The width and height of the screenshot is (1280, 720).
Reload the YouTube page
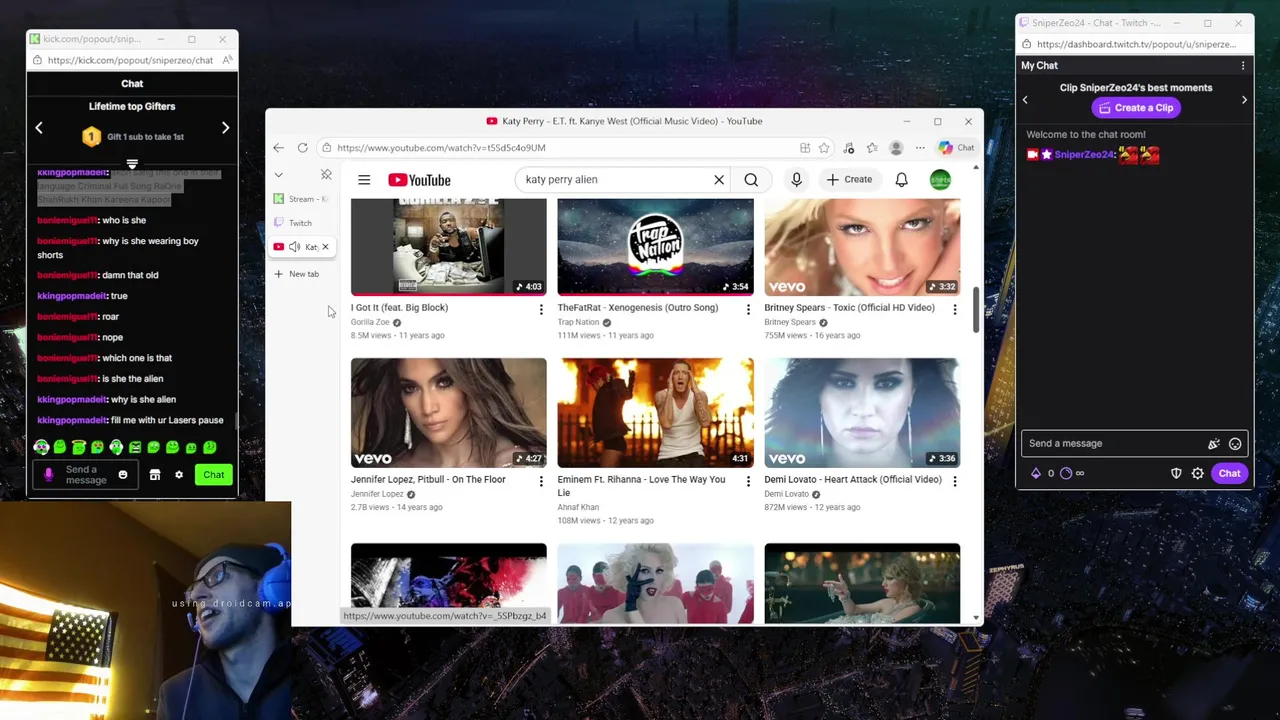302,148
